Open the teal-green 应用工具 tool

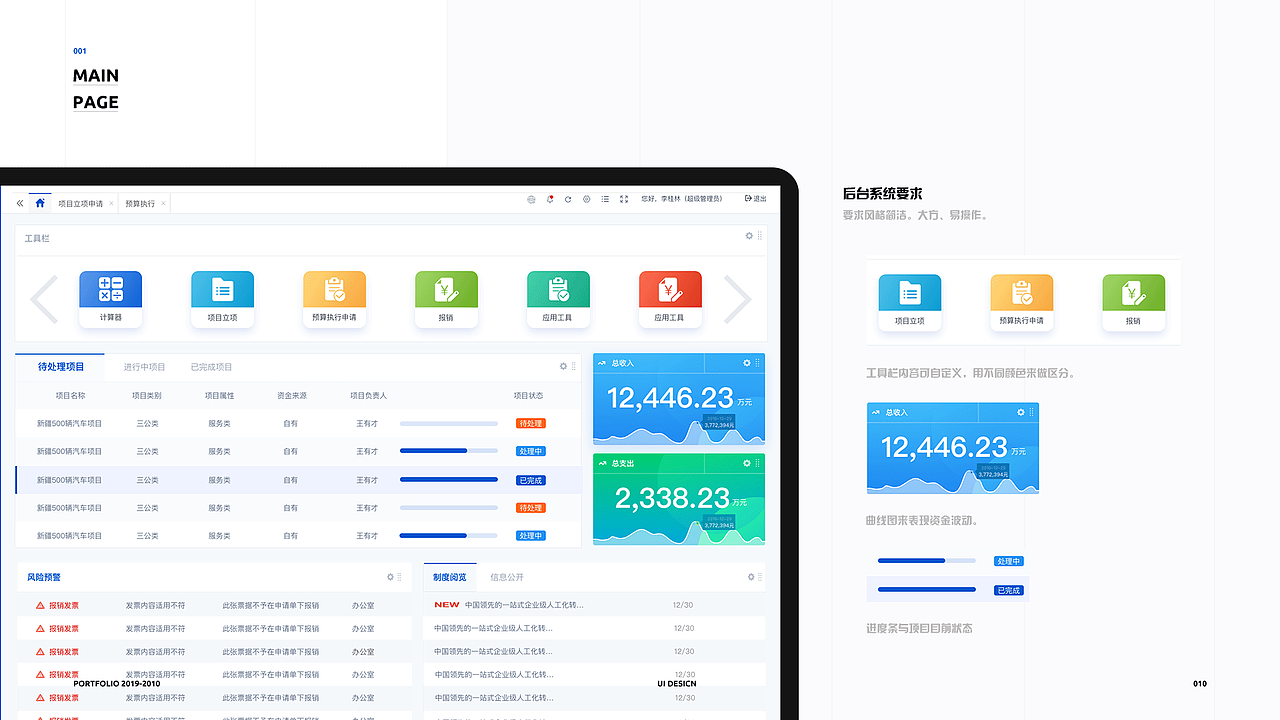click(x=558, y=299)
